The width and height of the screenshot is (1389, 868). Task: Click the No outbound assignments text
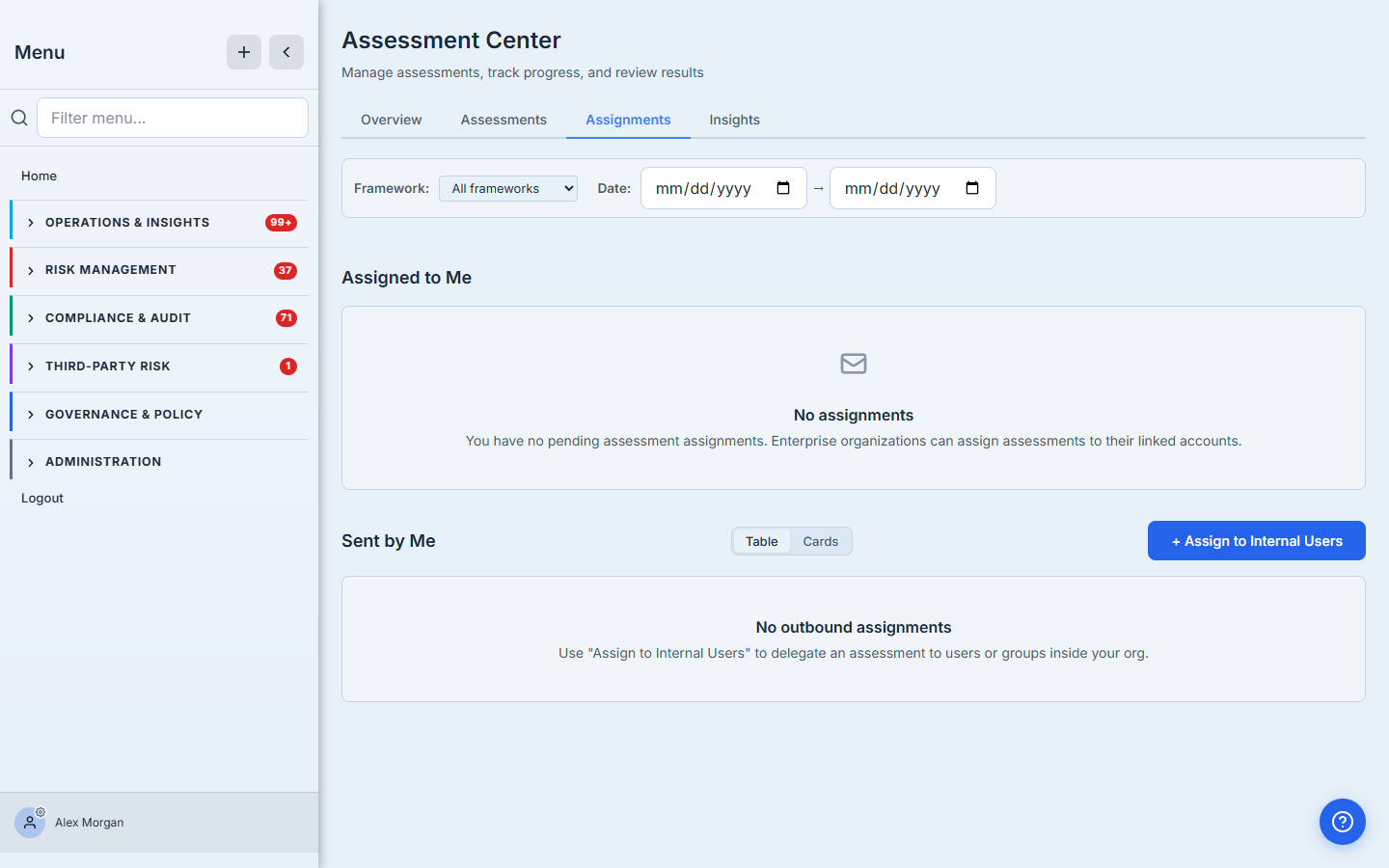point(854,627)
